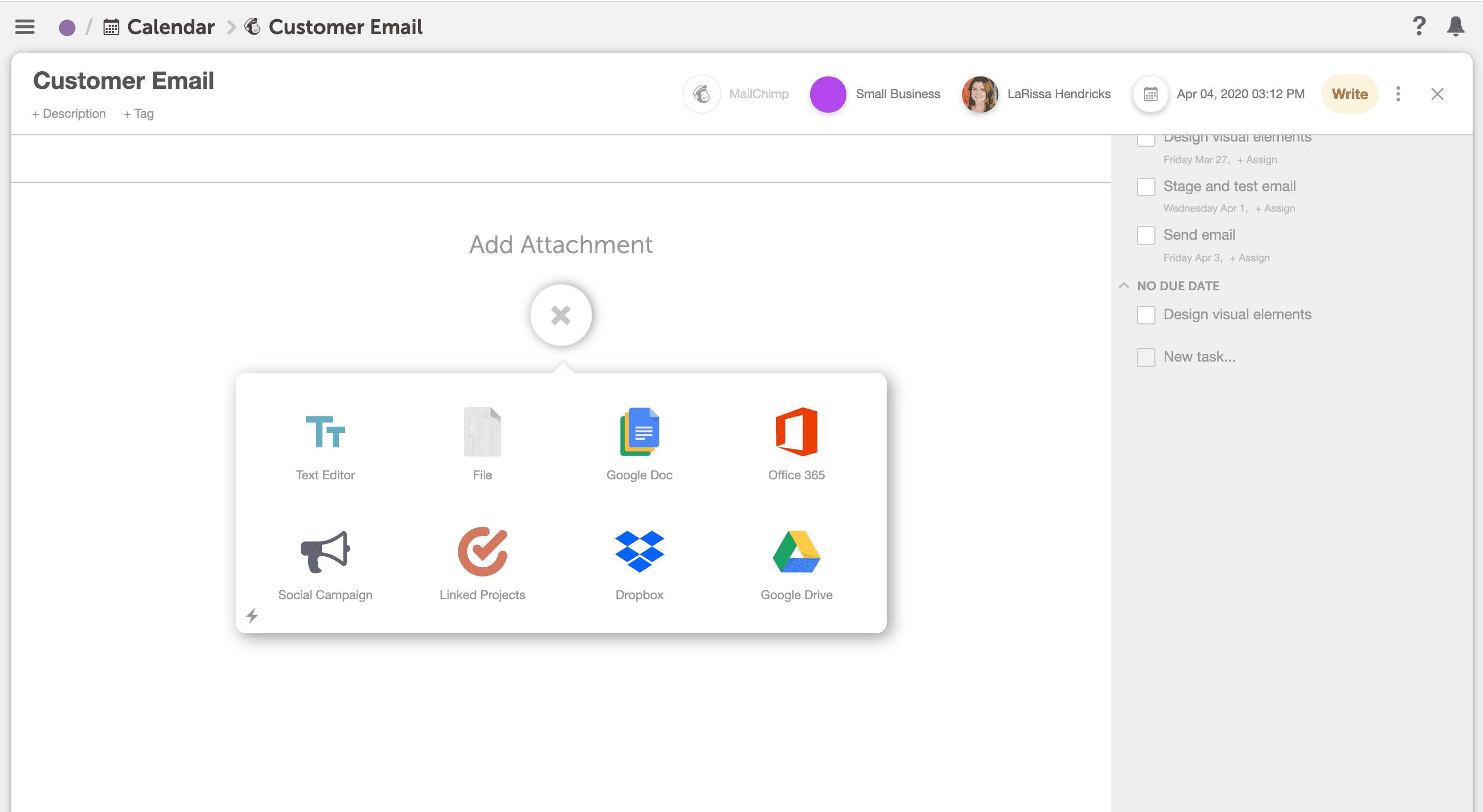Click the lightning bolt icon in popup

tap(252, 616)
